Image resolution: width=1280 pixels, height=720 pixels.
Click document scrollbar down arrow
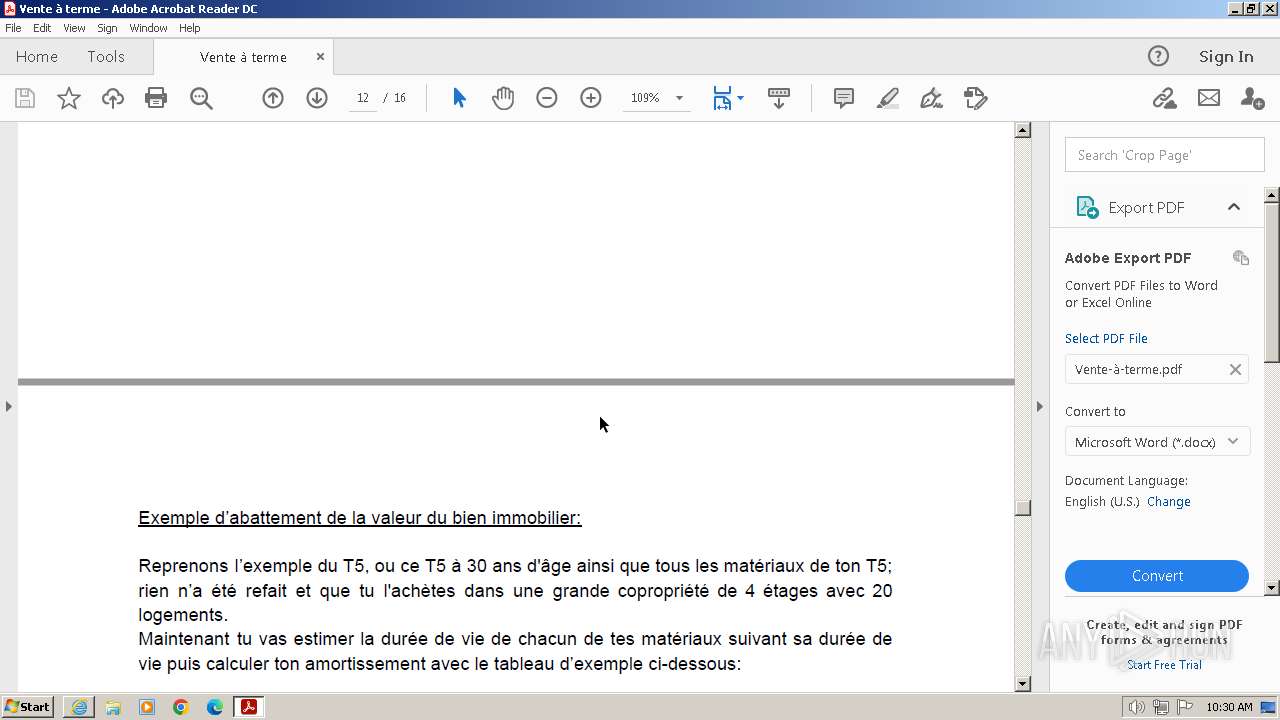1022,684
